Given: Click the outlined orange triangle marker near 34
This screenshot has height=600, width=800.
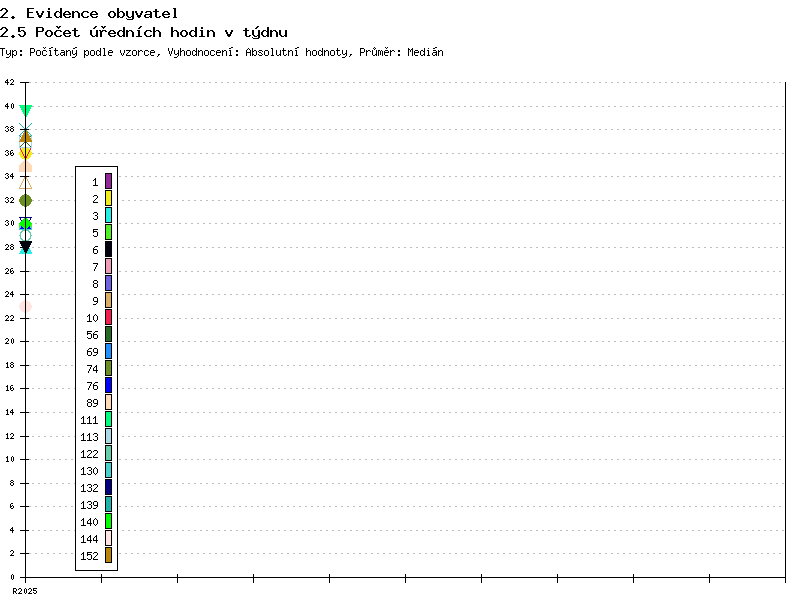Looking at the screenshot, I should pos(26,182).
